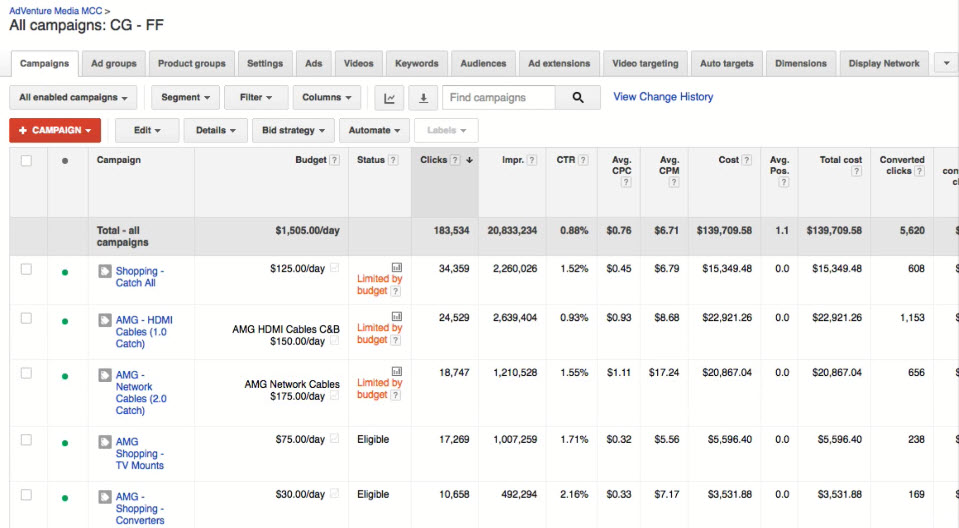The image size is (959, 528).
Task: Click the search magnifier icon
Action: 577,98
